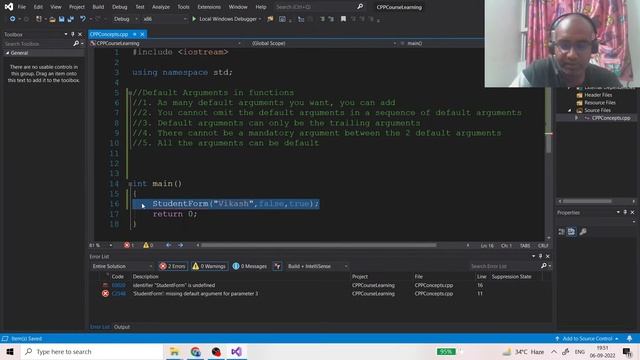Click the Categorized icon in Properties
This screenshot has width=640, height=360.
[x=562, y=232]
